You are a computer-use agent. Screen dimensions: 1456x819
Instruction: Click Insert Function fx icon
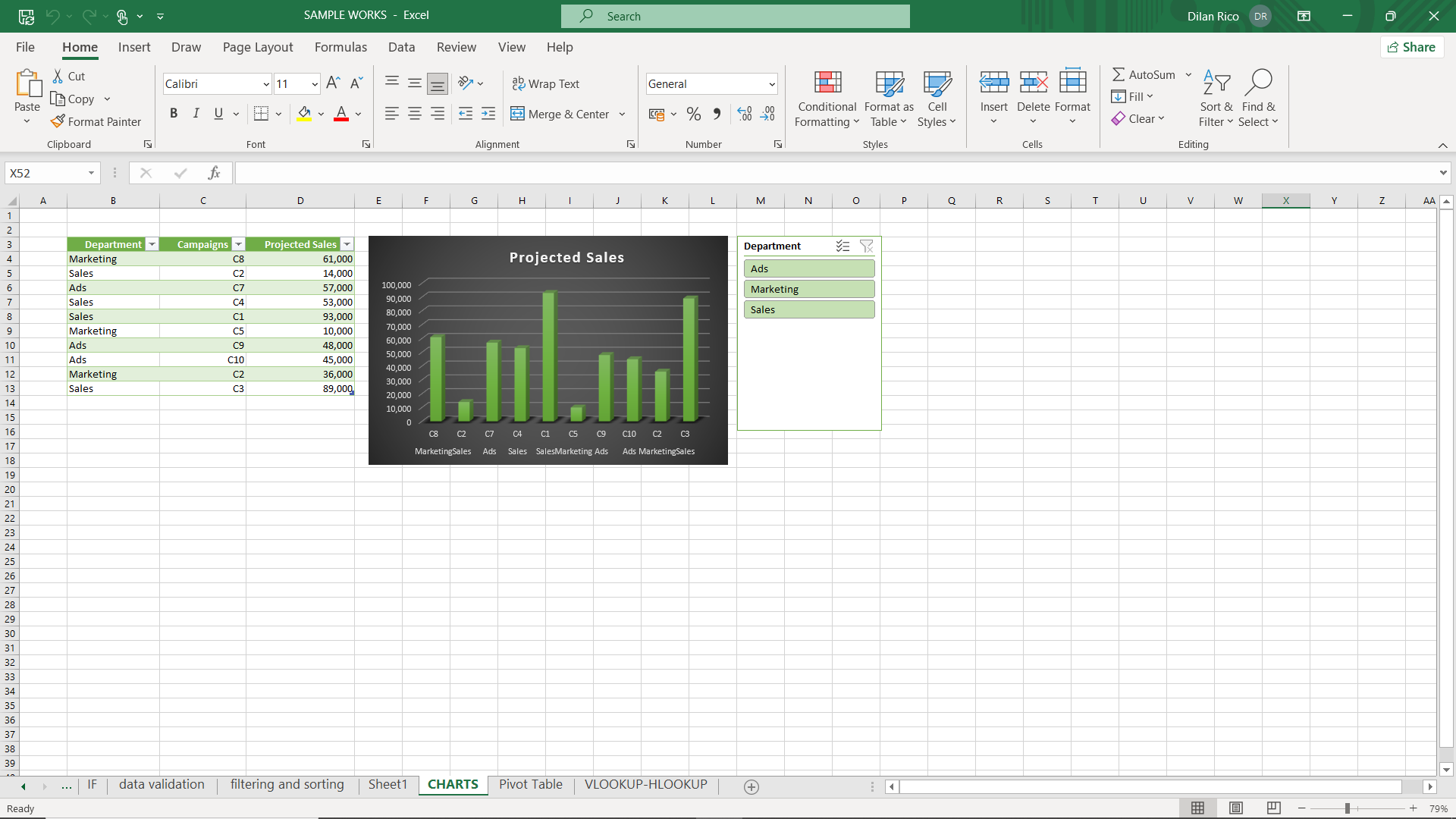click(214, 173)
